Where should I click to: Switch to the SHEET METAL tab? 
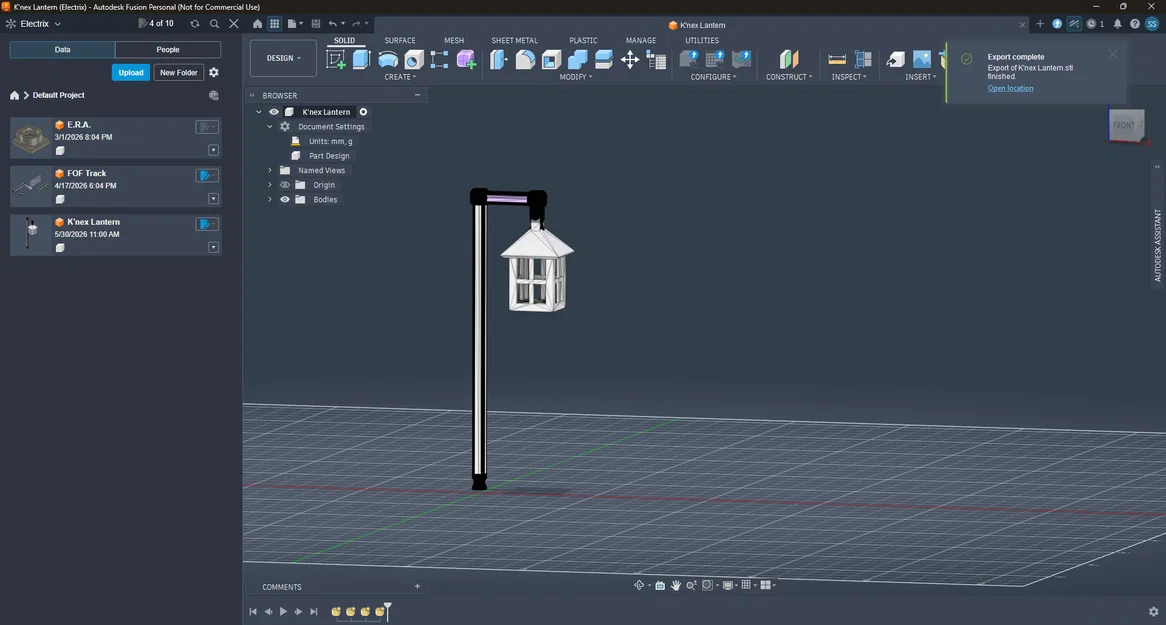pos(515,40)
